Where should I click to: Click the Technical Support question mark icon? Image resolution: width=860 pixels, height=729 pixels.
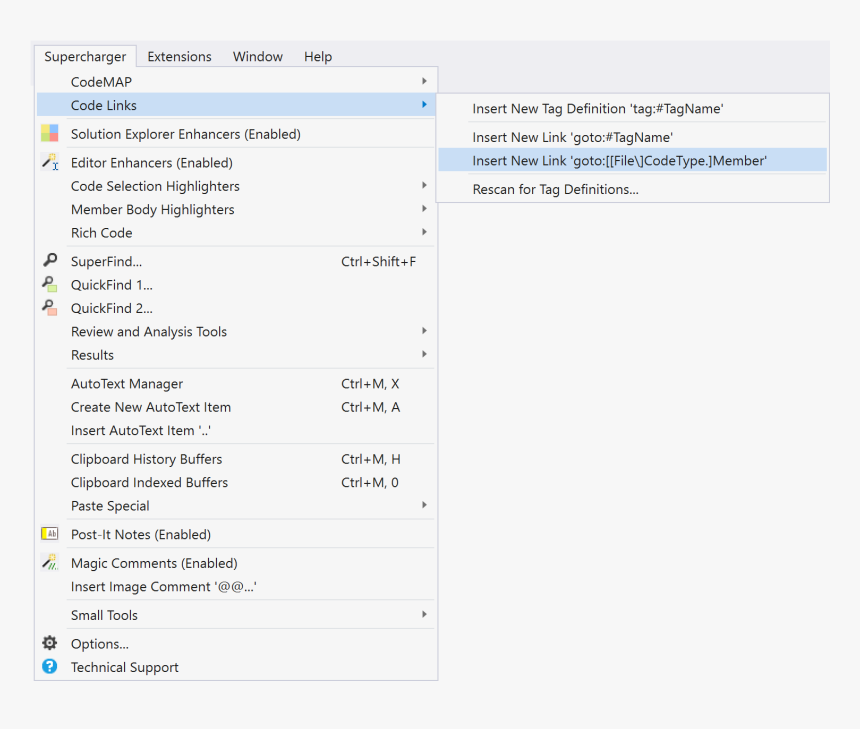pos(50,666)
